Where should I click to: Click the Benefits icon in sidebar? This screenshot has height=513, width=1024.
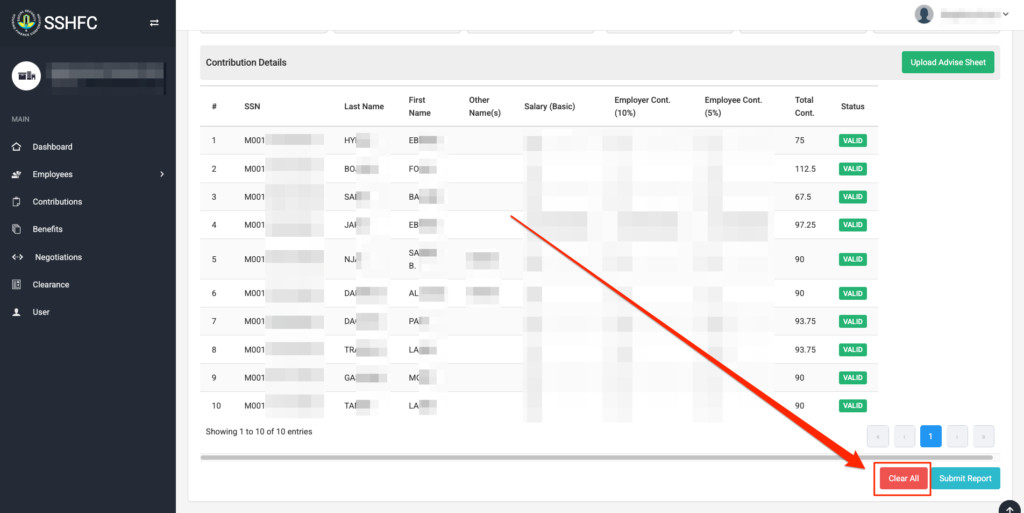click(16, 230)
